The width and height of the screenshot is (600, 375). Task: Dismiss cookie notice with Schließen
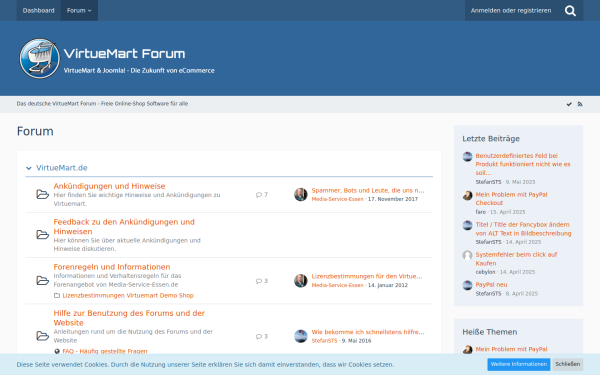(567, 364)
